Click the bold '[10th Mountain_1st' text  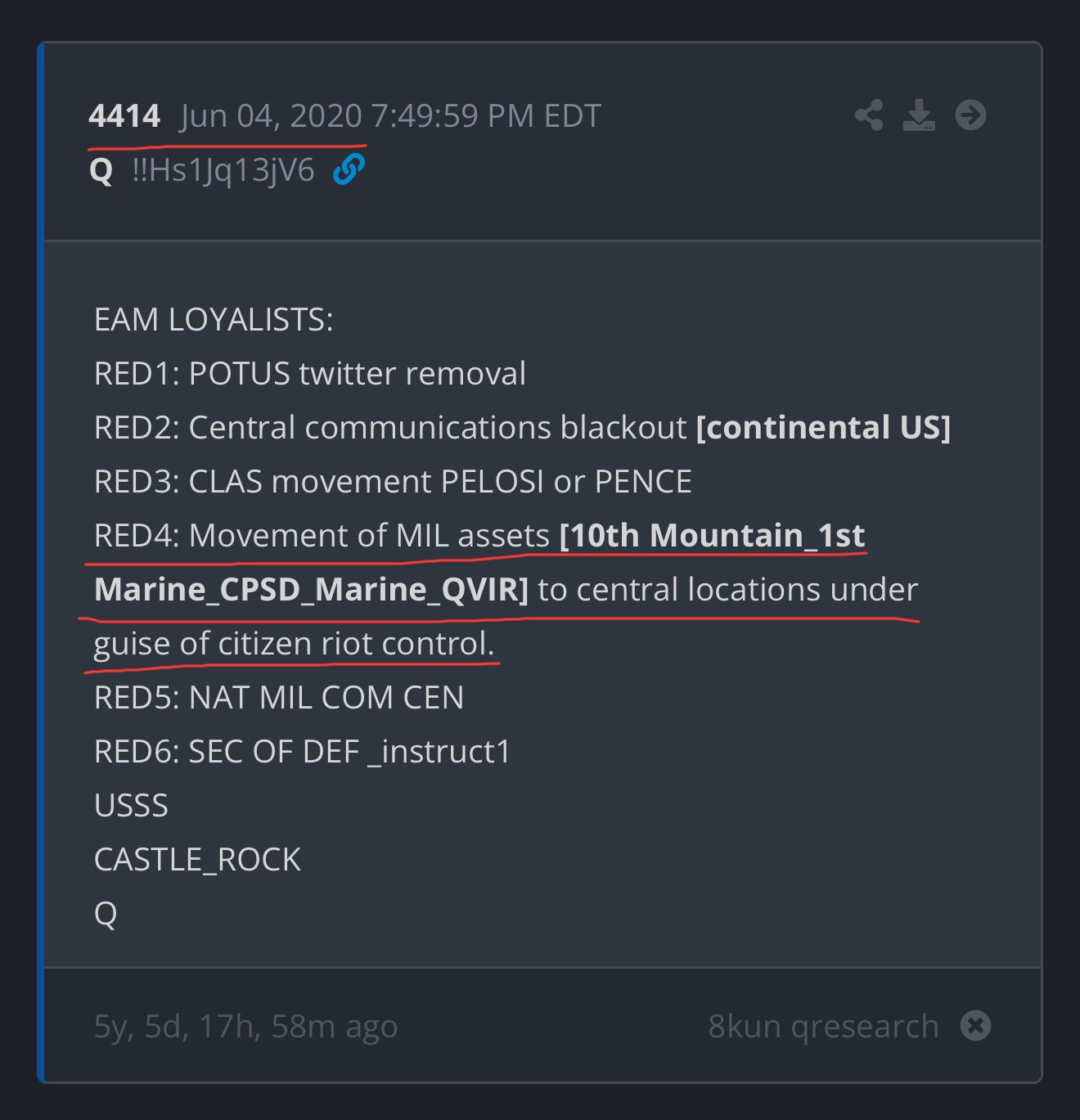712,536
